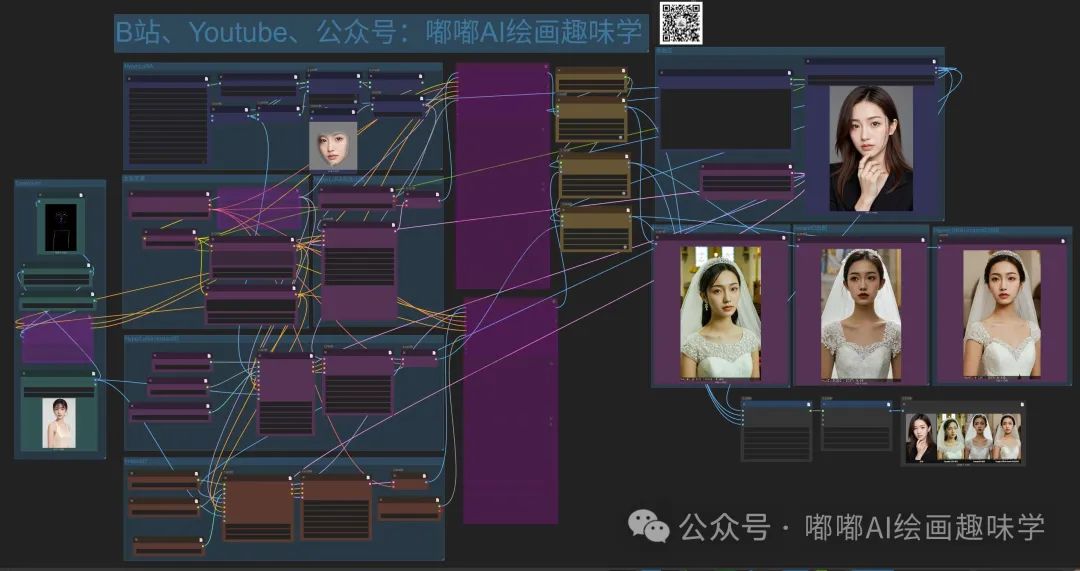This screenshot has width=1080, height=571.
Task: Select the black pose skeleton preview image
Action: click(61, 227)
